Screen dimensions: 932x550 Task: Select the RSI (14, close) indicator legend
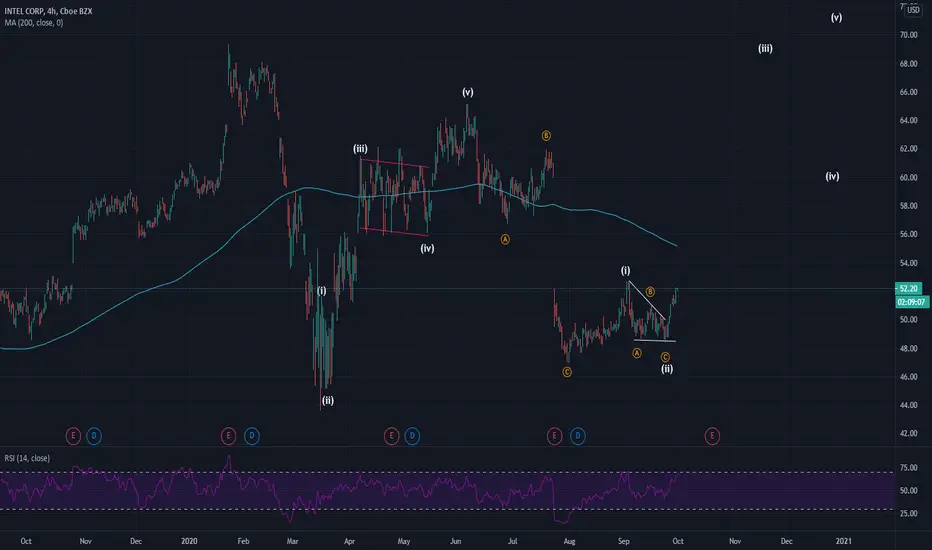[27, 458]
